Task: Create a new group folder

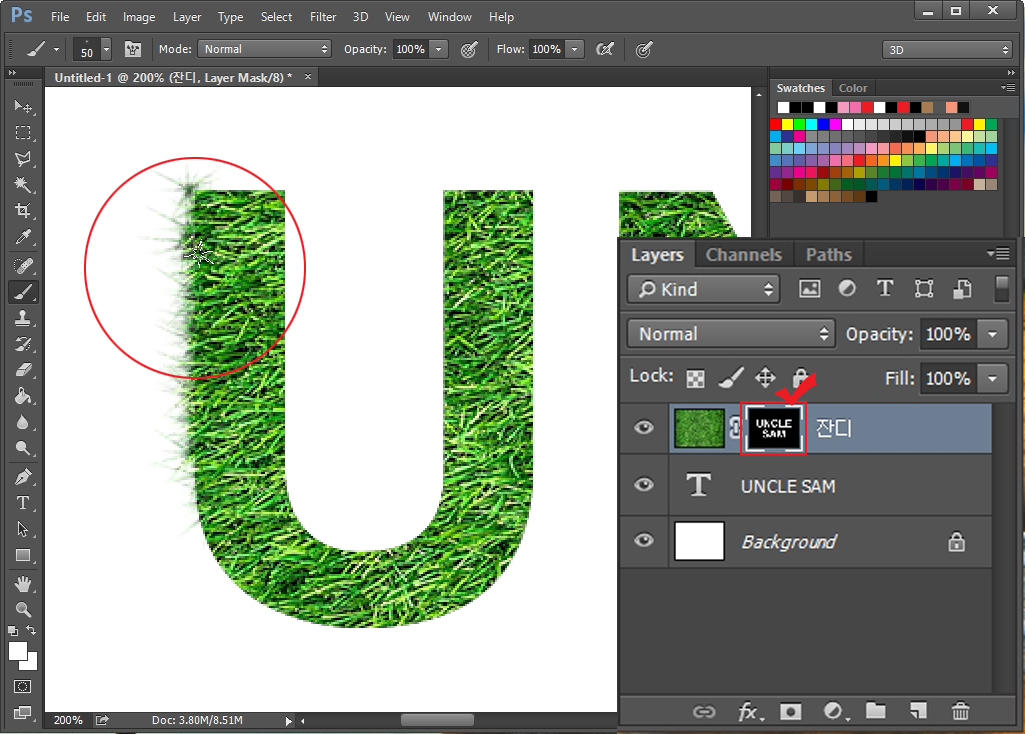Action: pyautogui.click(x=876, y=711)
